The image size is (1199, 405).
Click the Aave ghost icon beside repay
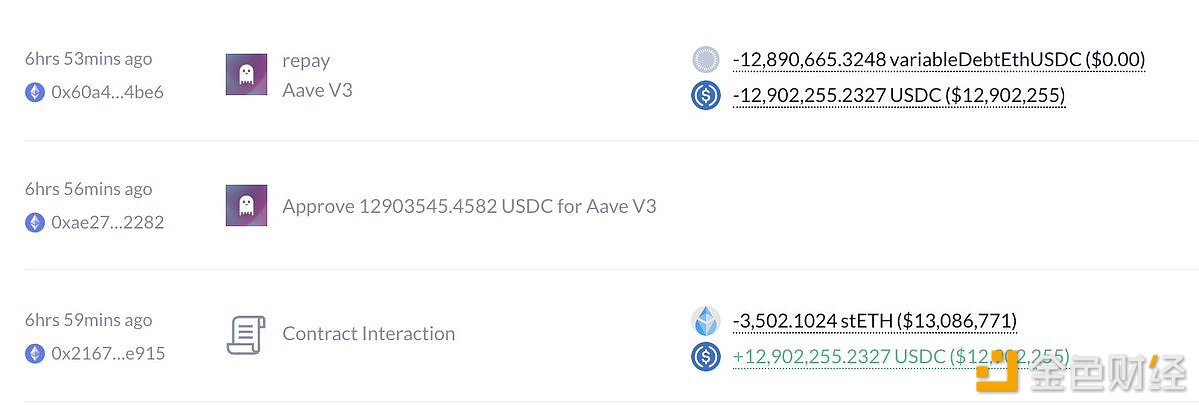[x=246, y=74]
